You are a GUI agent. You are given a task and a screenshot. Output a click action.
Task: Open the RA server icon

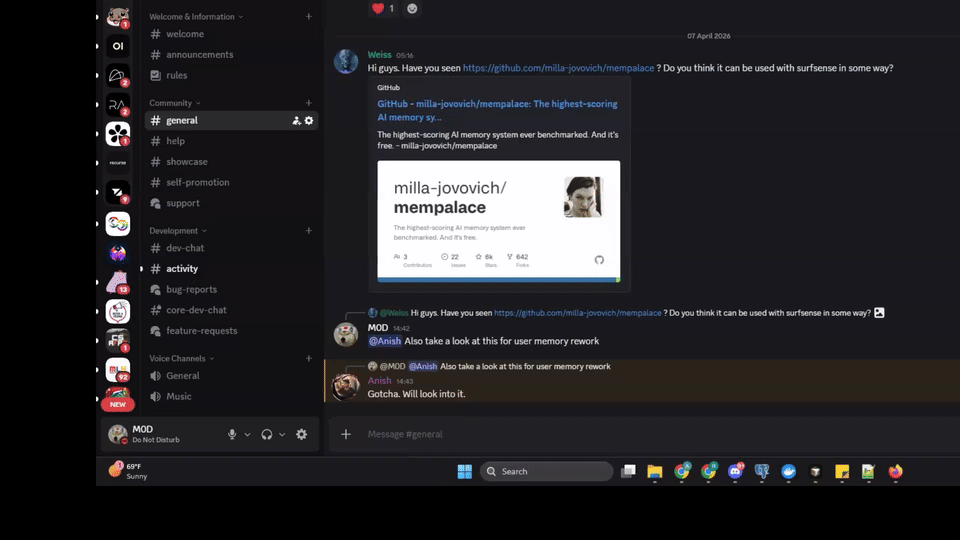pos(118,105)
